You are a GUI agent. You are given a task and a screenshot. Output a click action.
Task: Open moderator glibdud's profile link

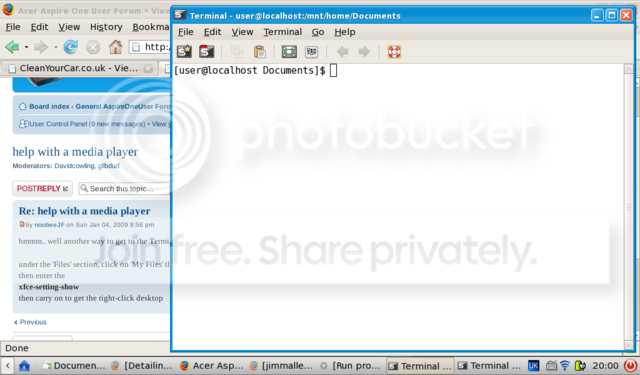pyautogui.click(x=109, y=166)
